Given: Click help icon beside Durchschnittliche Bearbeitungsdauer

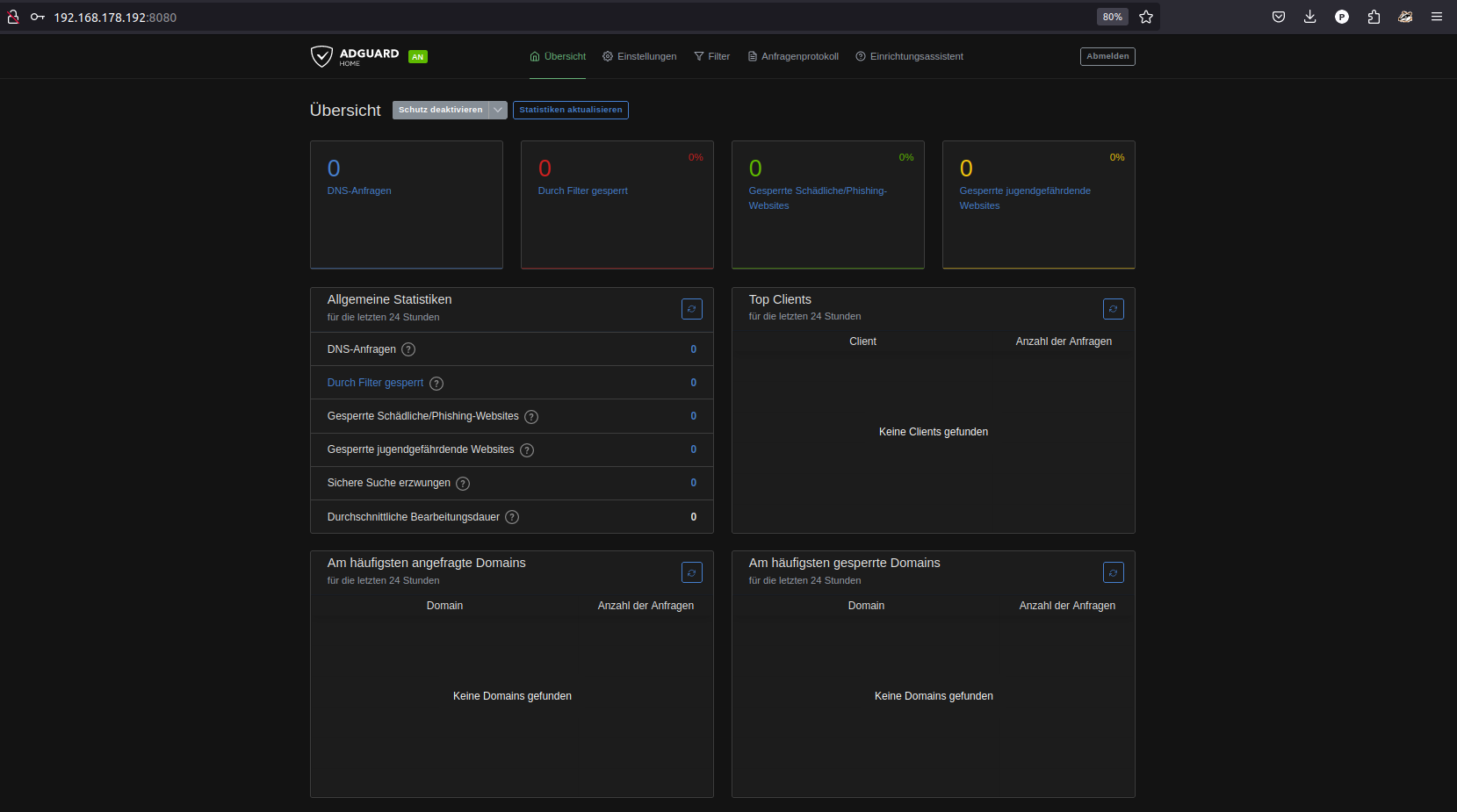Looking at the screenshot, I should tap(512, 517).
